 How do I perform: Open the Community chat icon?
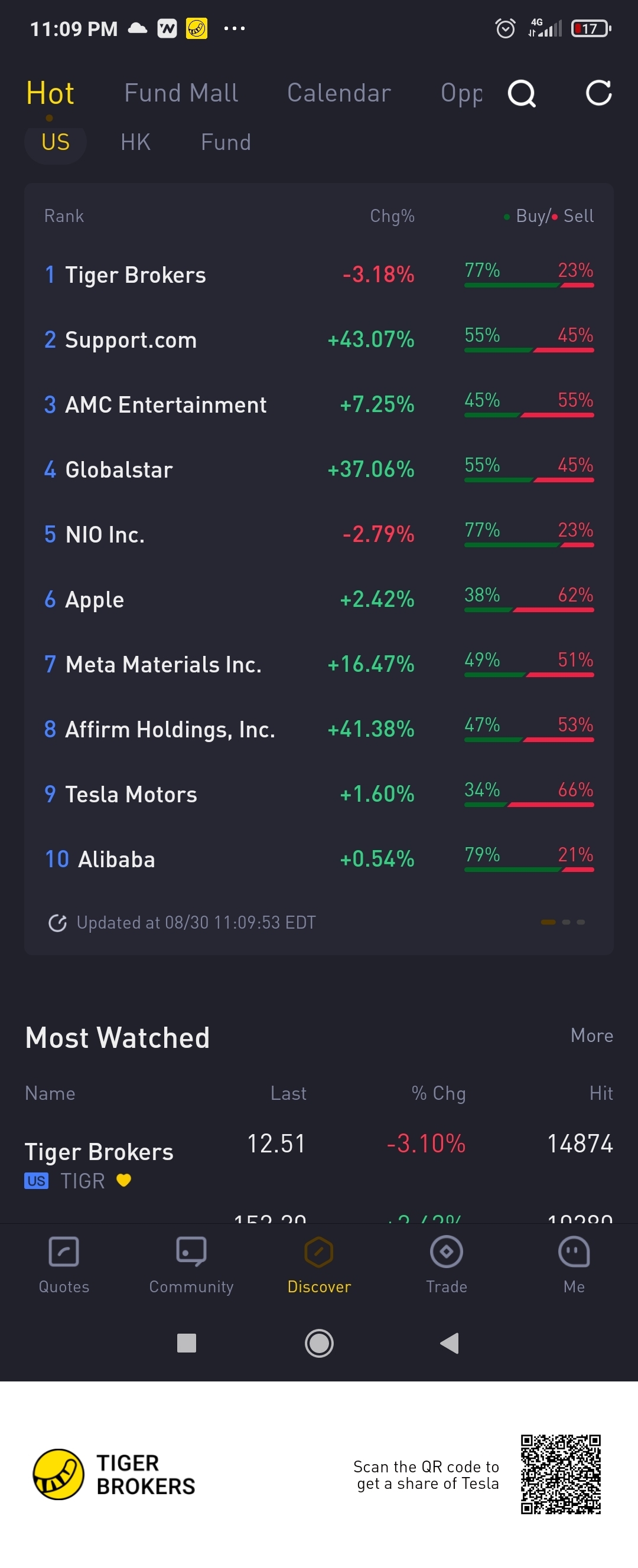[x=191, y=1252]
